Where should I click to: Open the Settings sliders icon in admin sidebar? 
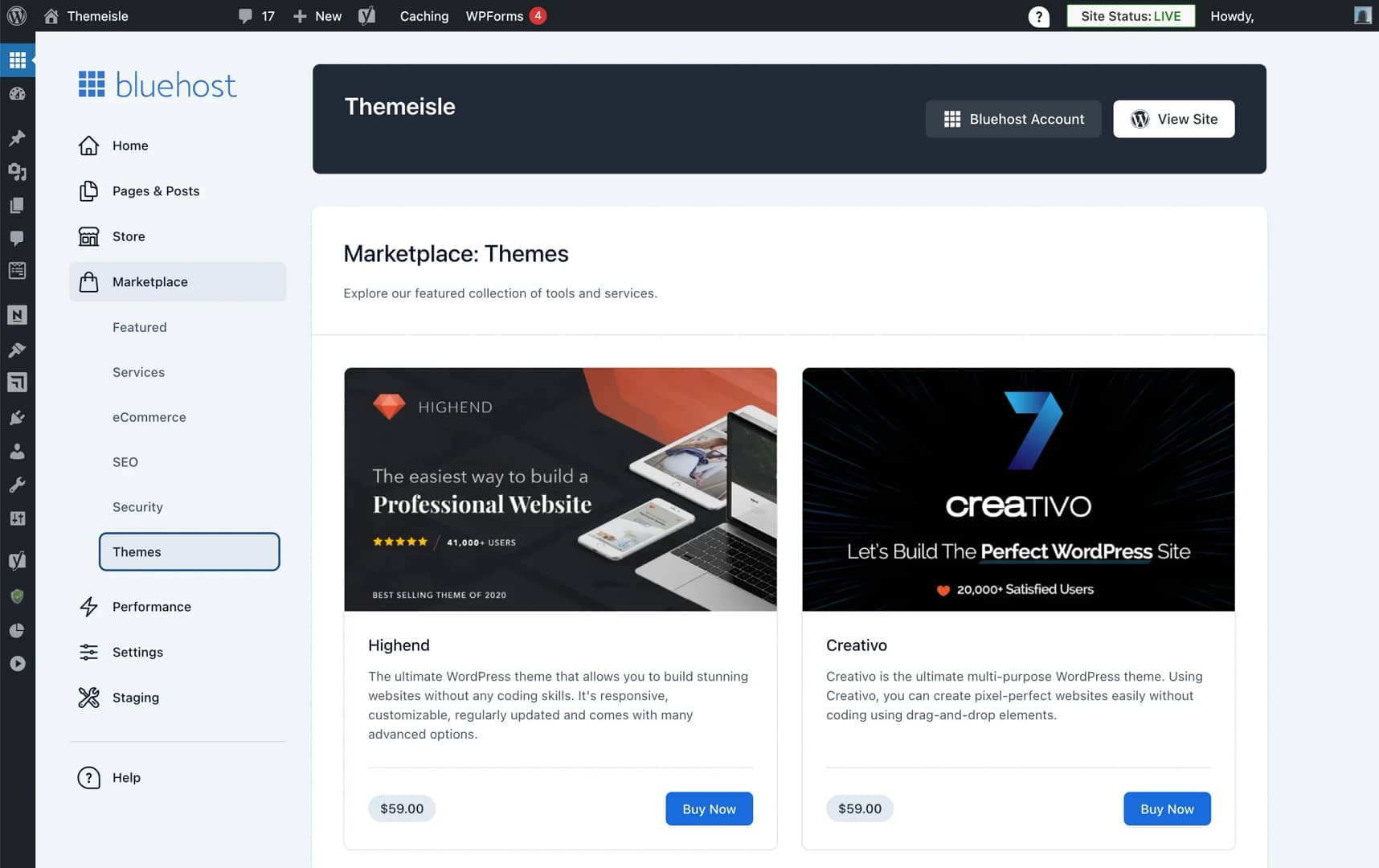tap(17, 518)
